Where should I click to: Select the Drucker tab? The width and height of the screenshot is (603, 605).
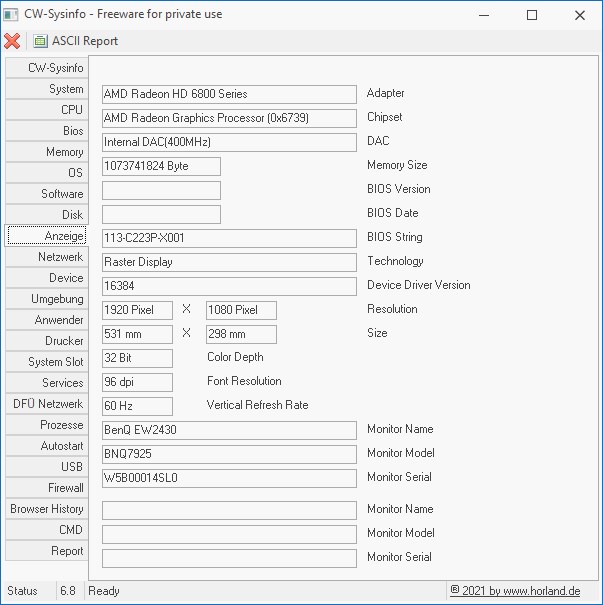[46, 341]
